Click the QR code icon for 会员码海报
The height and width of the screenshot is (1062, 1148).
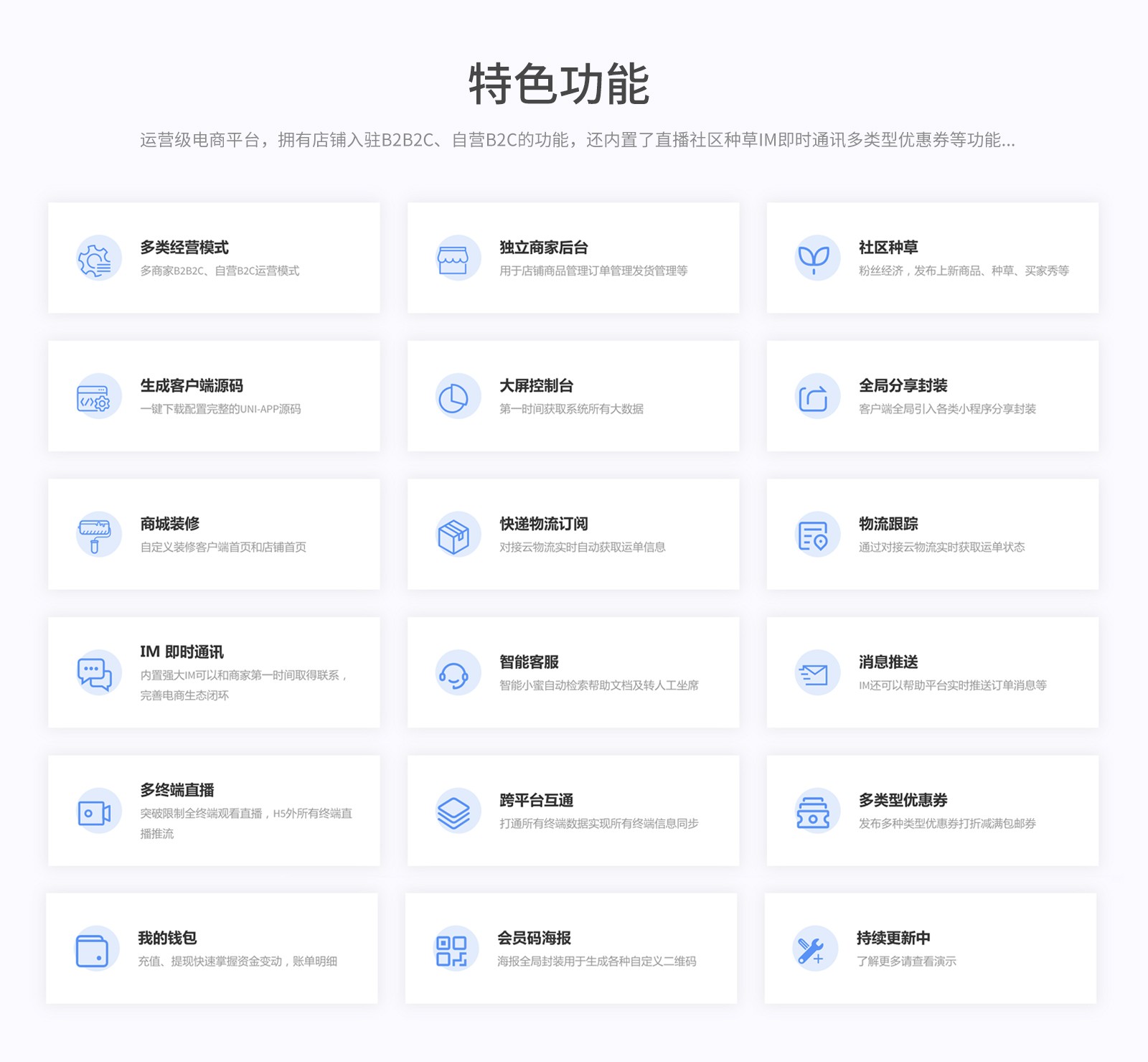452,950
